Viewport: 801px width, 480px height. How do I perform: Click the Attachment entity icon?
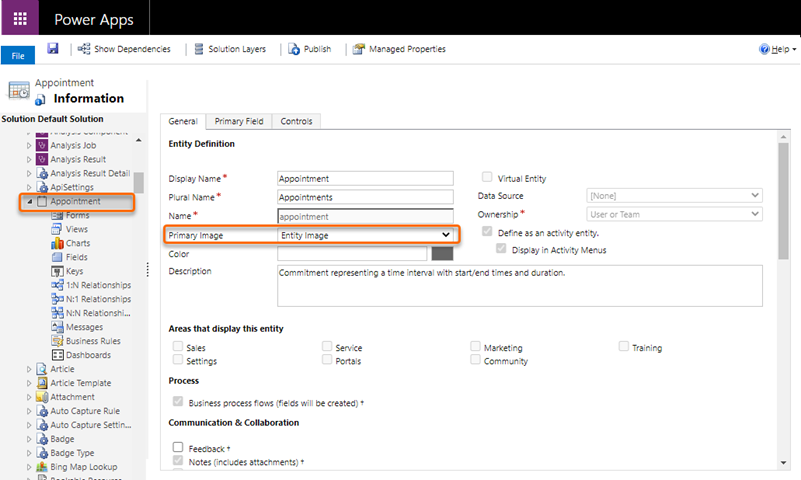[42, 397]
